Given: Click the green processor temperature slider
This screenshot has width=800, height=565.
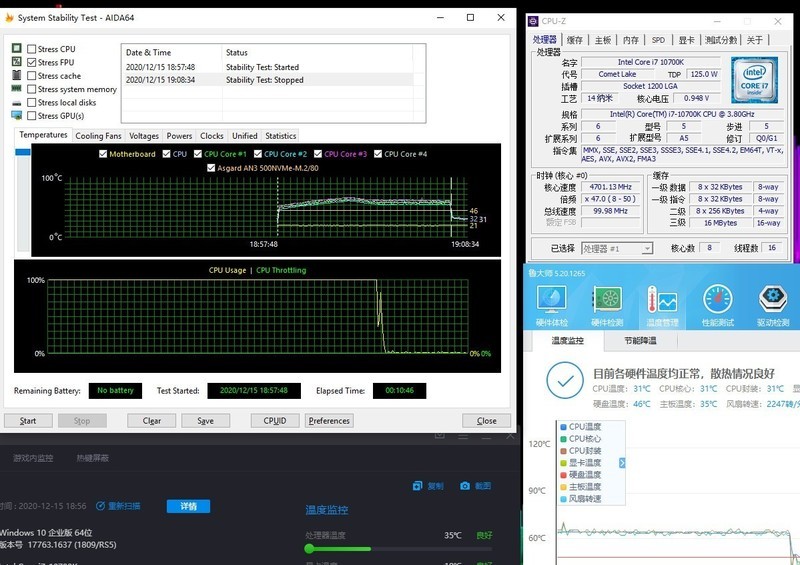Looking at the screenshot, I should tap(310, 548).
